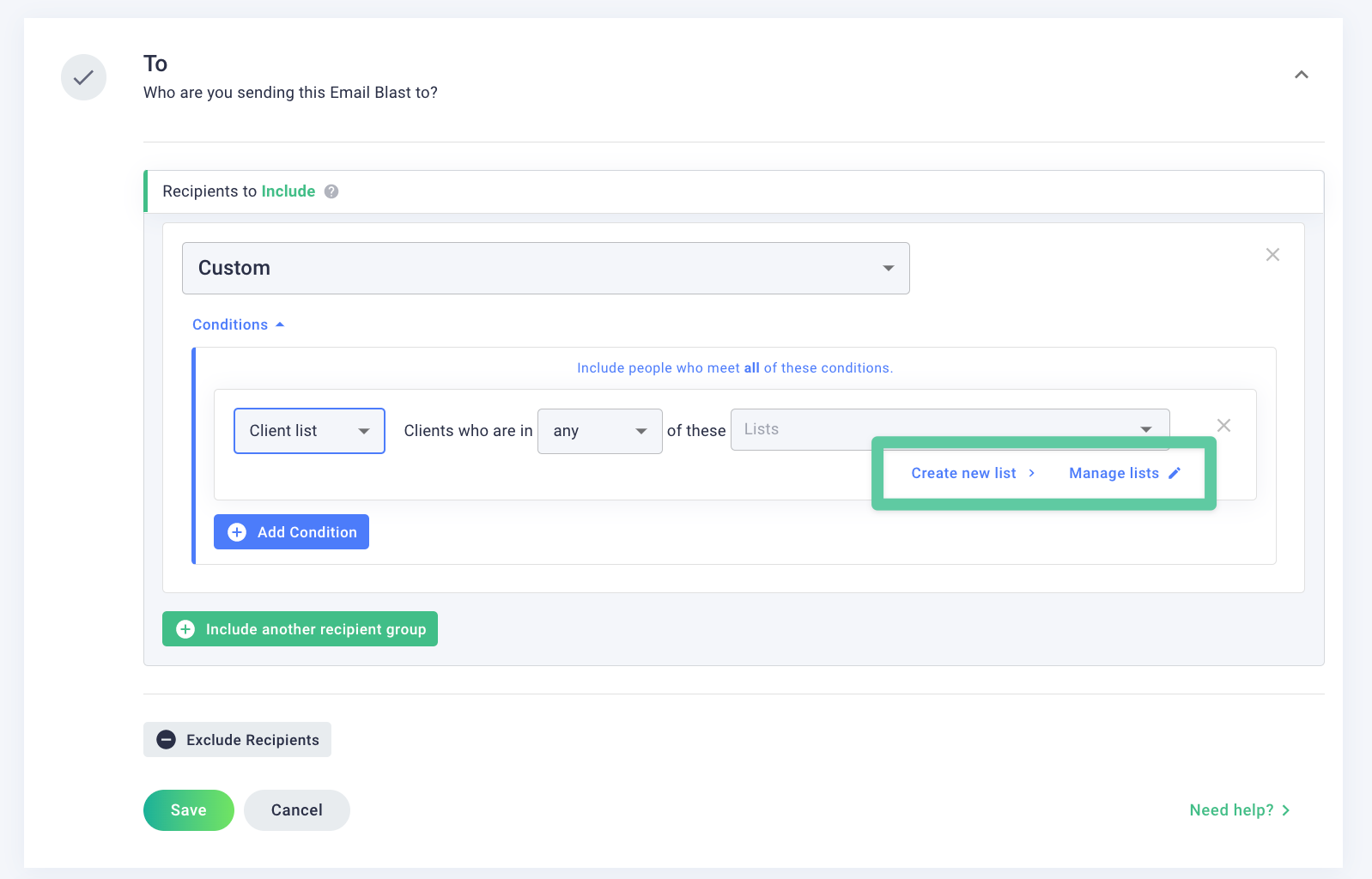Click the 'Include people who meet all' text

(x=668, y=368)
